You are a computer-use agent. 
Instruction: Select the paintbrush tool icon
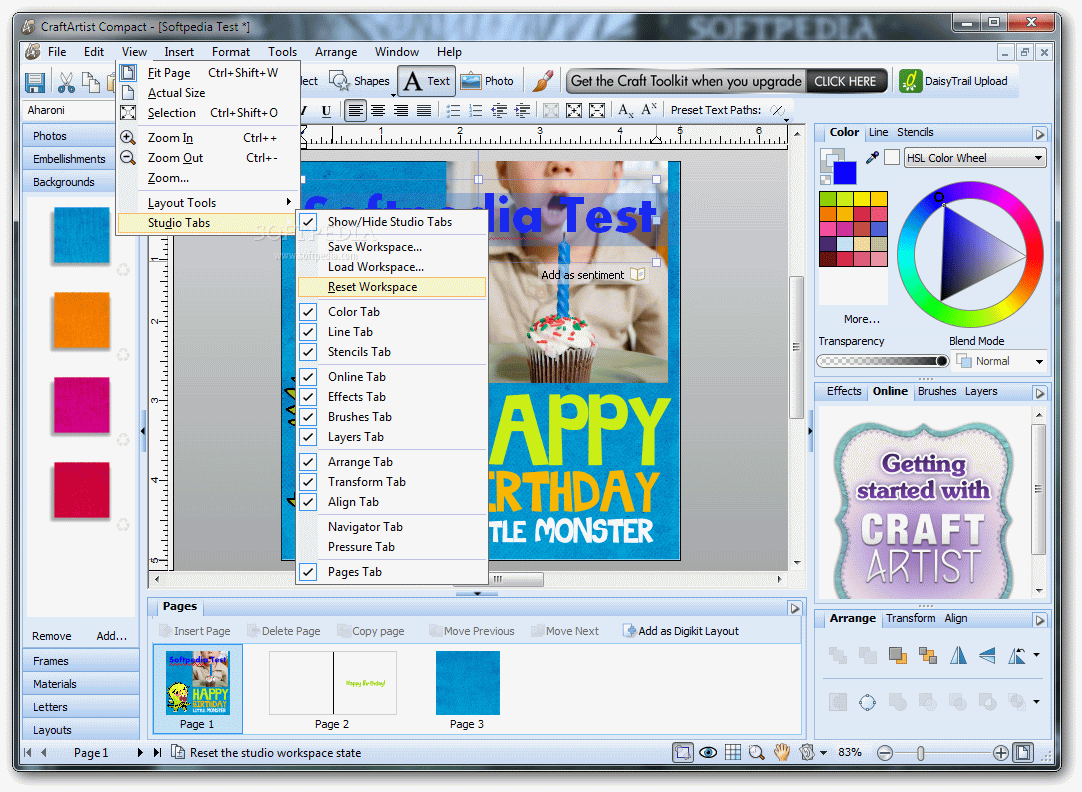pyautogui.click(x=543, y=81)
